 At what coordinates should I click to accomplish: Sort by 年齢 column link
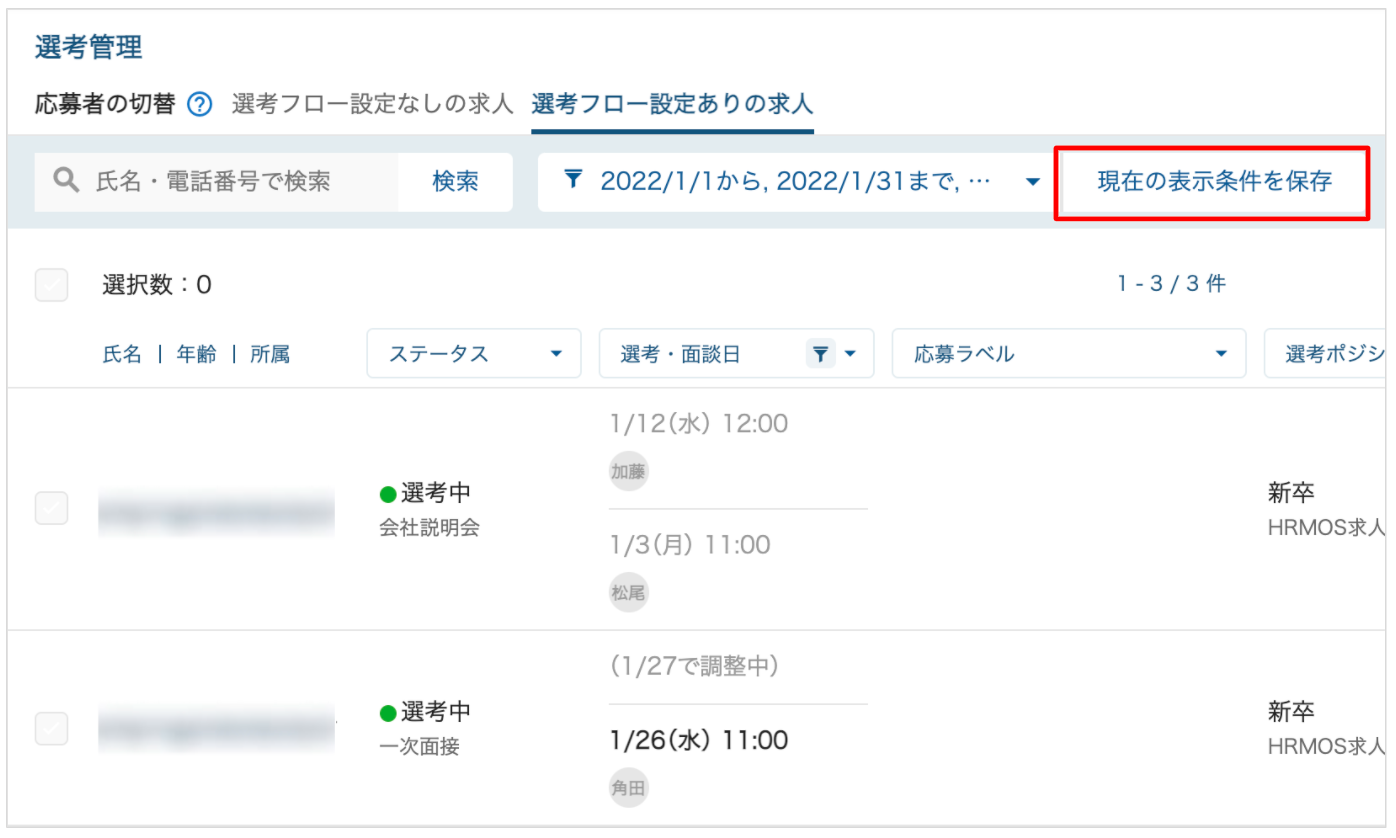(197, 354)
